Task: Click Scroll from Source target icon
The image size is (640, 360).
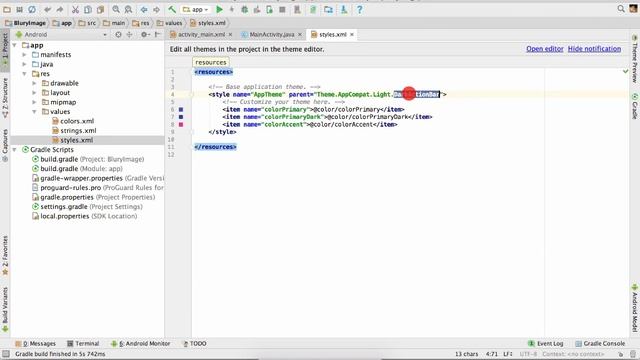Action: tap(118, 35)
